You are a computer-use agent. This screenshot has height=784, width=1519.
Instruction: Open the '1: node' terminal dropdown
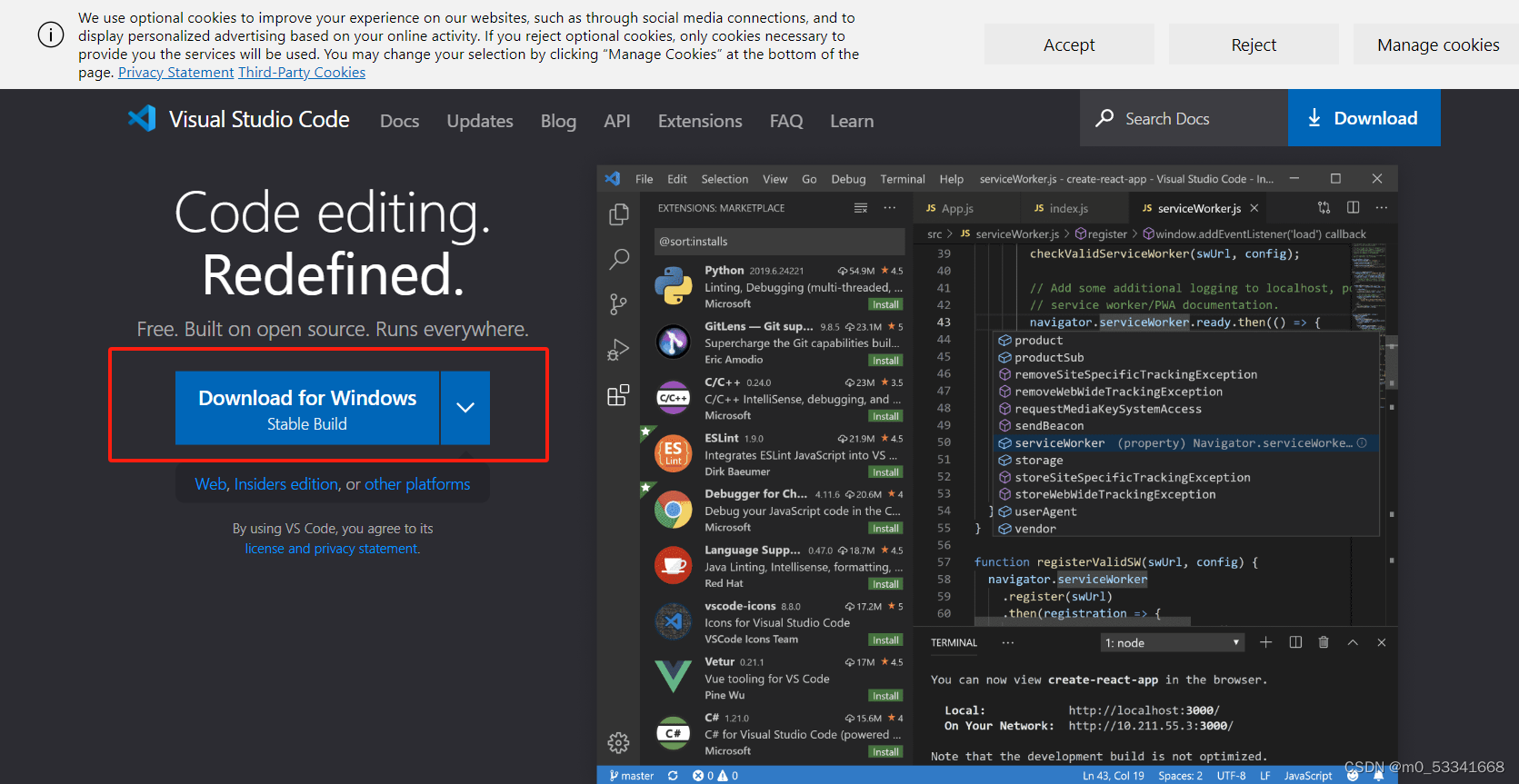pos(1172,643)
